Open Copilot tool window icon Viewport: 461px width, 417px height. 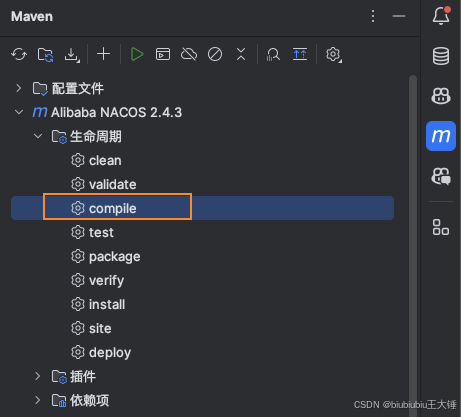(441, 96)
